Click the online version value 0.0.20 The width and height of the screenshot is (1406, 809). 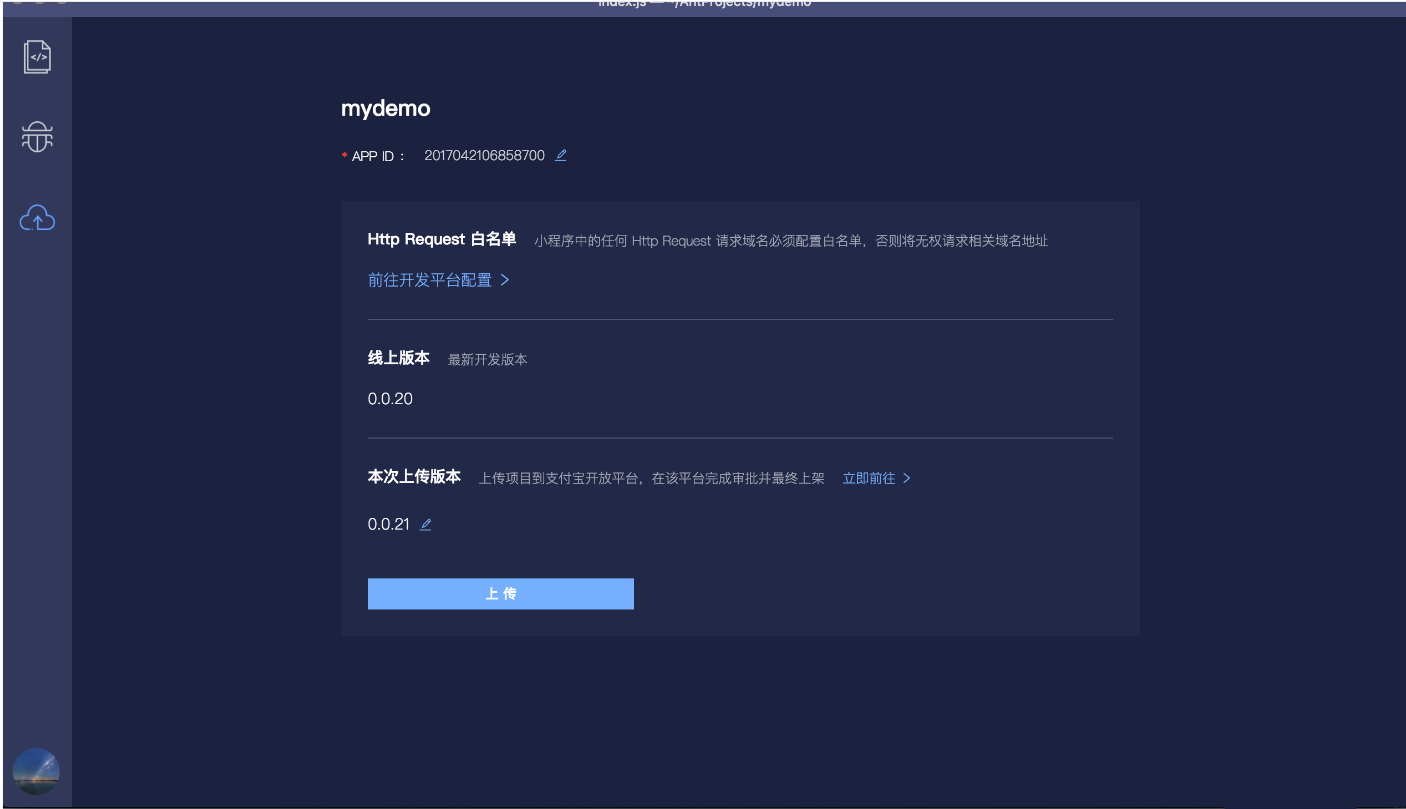coord(390,399)
